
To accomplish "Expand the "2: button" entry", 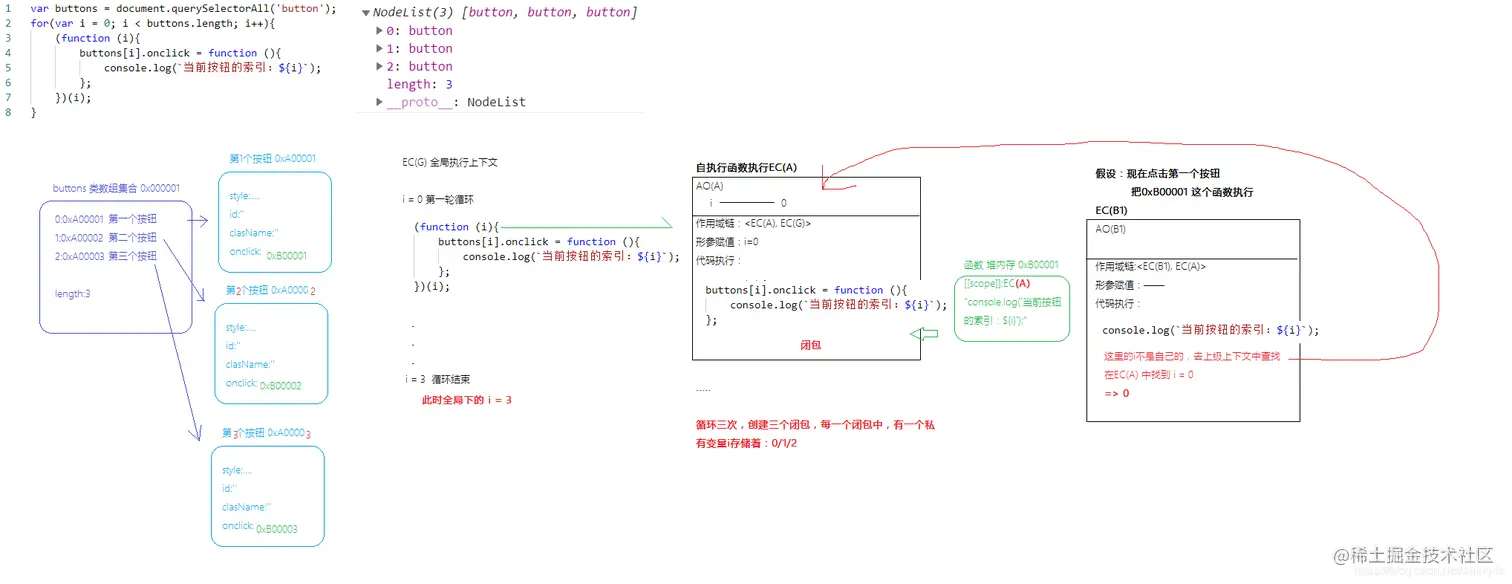I will 380,66.
